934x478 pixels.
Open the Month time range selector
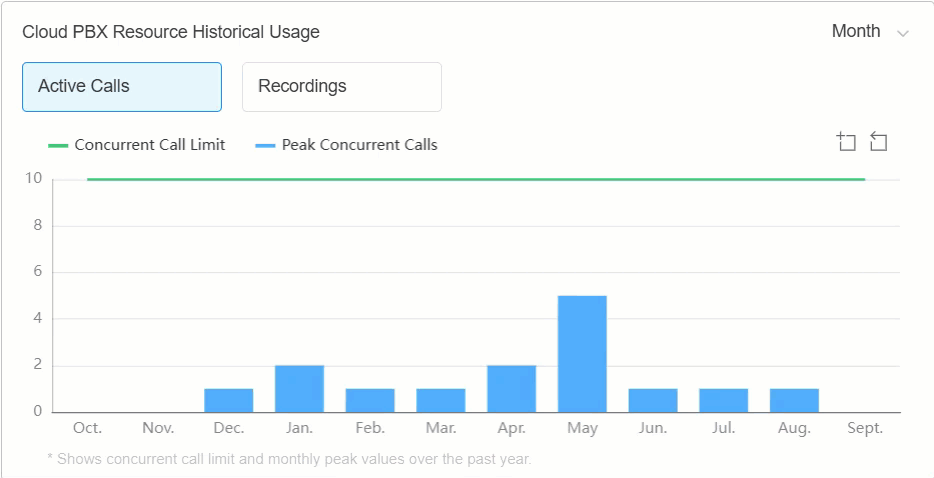[x=856, y=31]
